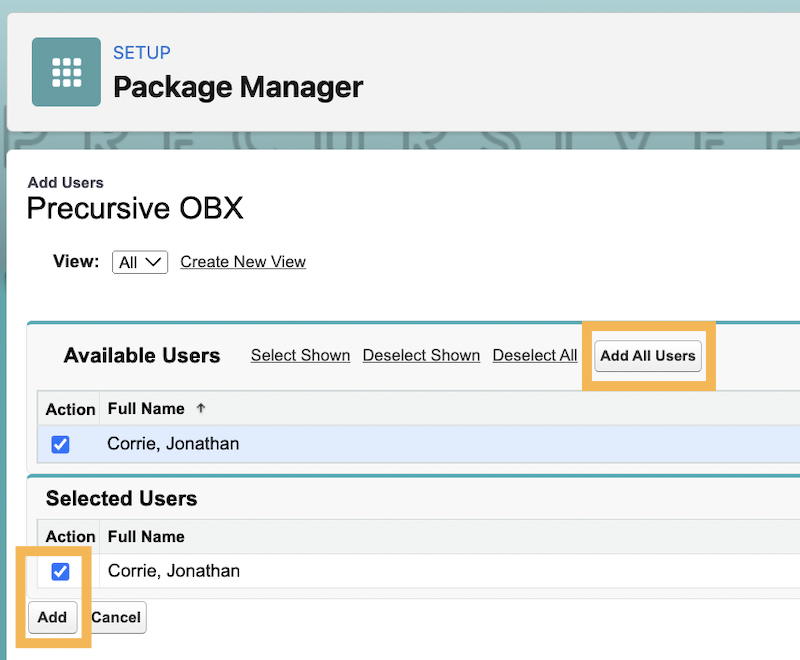Click the Action header in Available Users
Image resolution: width=800 pixels, height=660 pixels.
coord(70,409)
